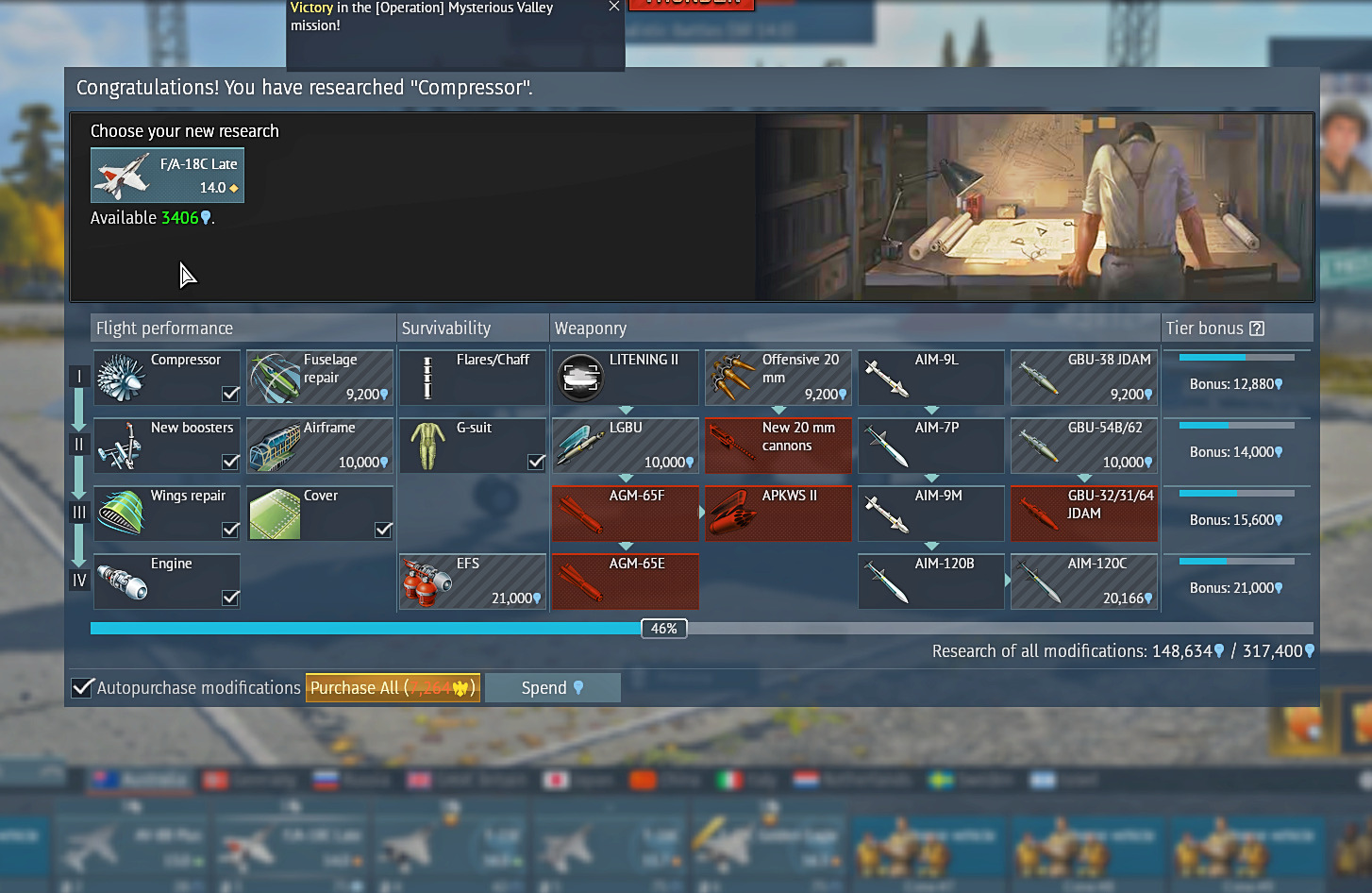This screenshot has height=893, width=1372.
Task: Click the Spend research points button
Action: tap(552, 688)
